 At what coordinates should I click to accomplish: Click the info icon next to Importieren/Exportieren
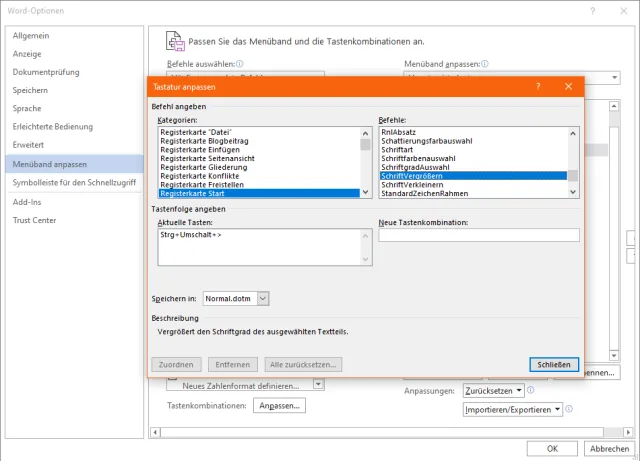pyautogui.click(x=569, y=409)
